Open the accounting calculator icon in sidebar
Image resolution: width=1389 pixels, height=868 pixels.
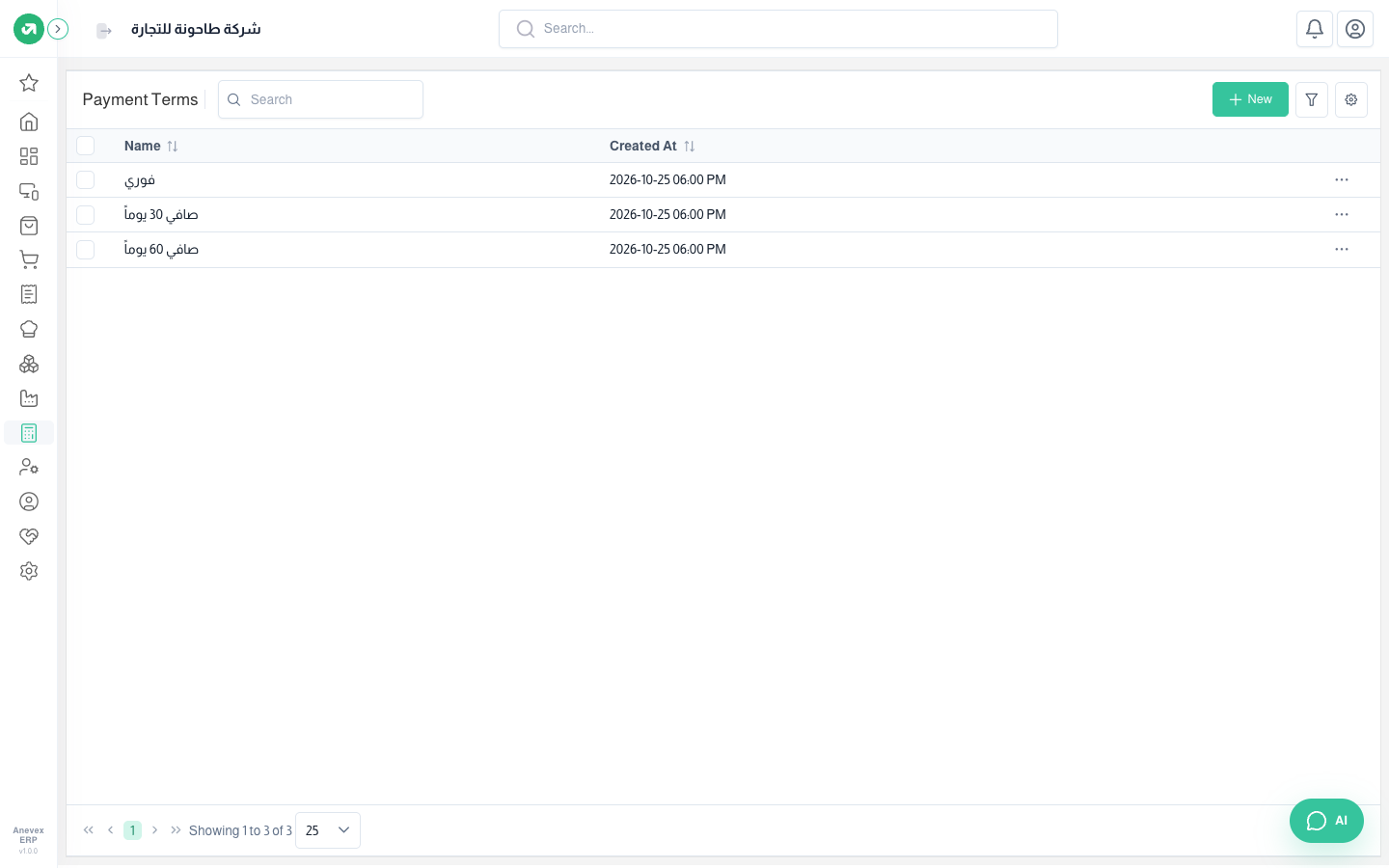tap(29, 433)
